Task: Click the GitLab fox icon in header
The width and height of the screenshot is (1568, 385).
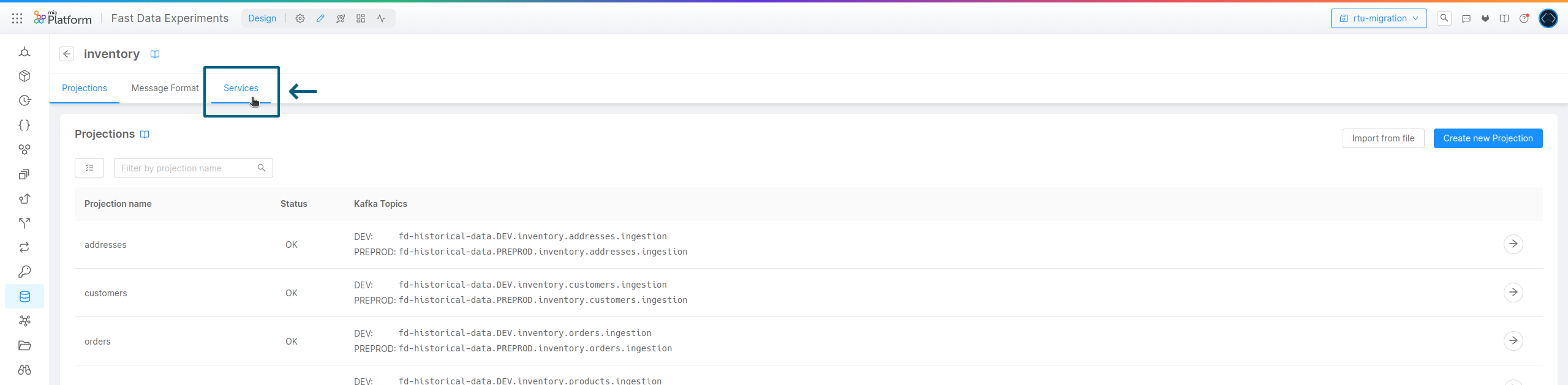Action: (1485, 18)
